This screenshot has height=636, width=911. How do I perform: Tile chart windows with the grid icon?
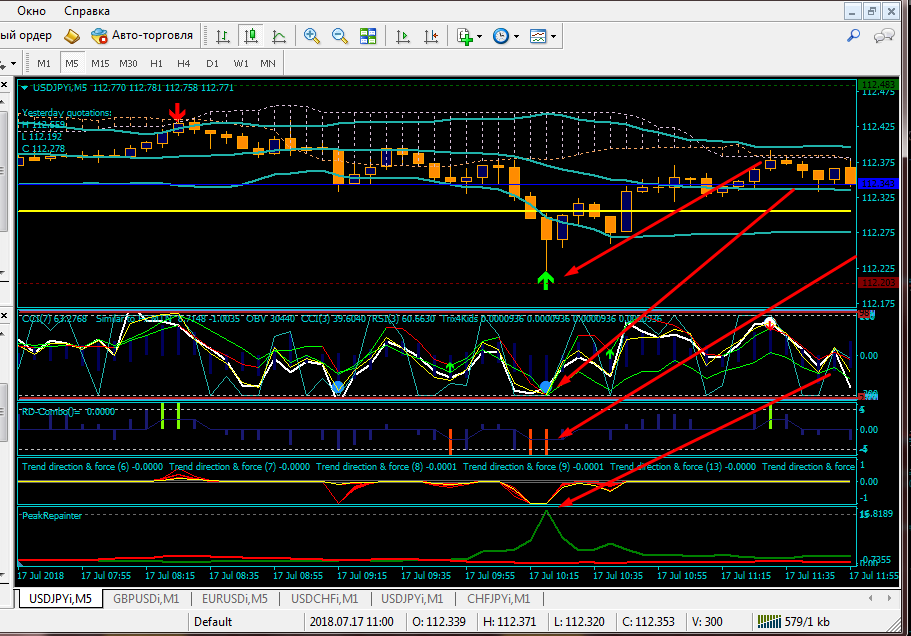coord(368,36)
